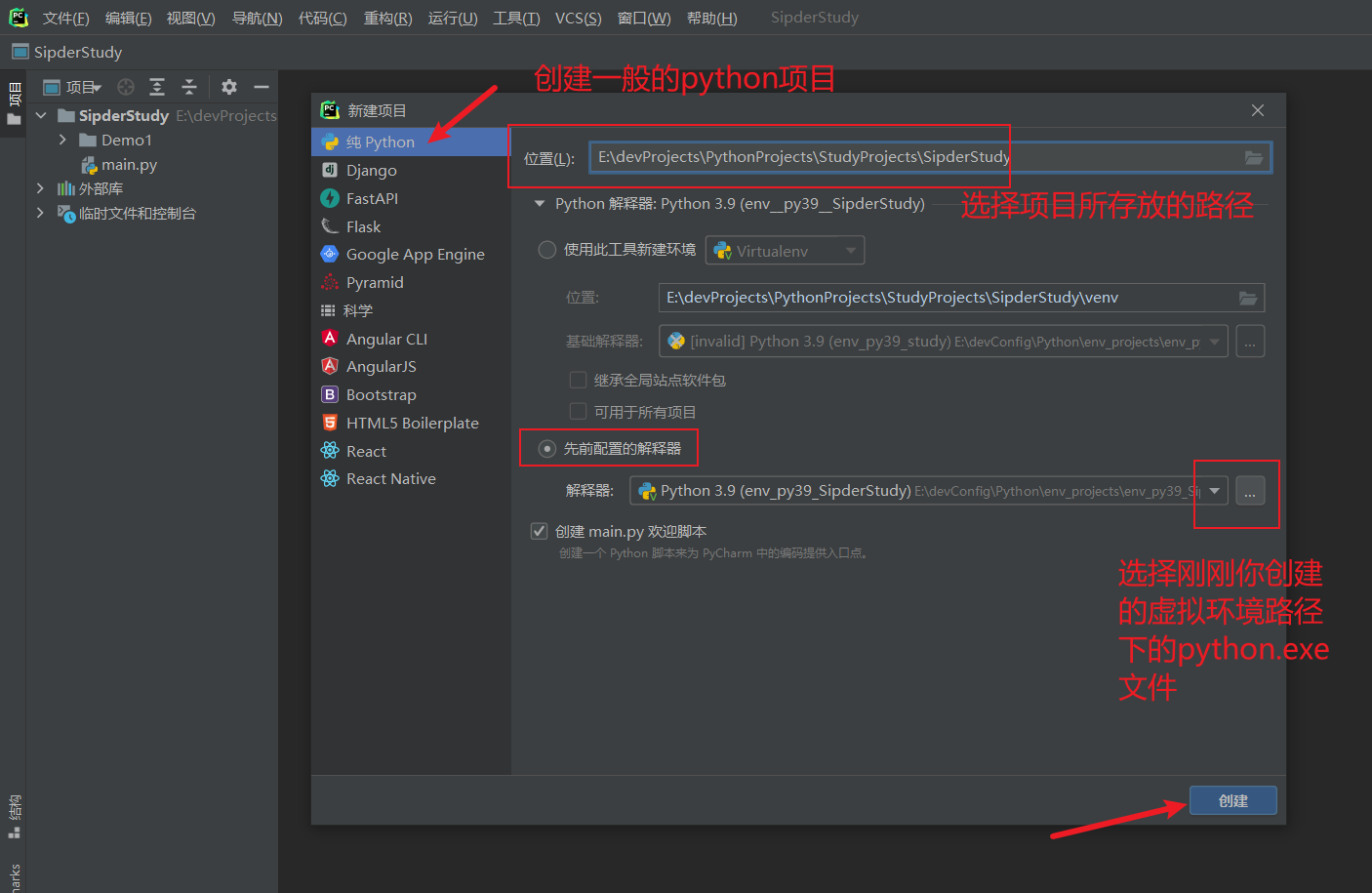Screen dimensions: 1372x893
Task: Click the ... button beside 解释器 dropdown
Action: pyautogui.click(x=1250, y=491)
